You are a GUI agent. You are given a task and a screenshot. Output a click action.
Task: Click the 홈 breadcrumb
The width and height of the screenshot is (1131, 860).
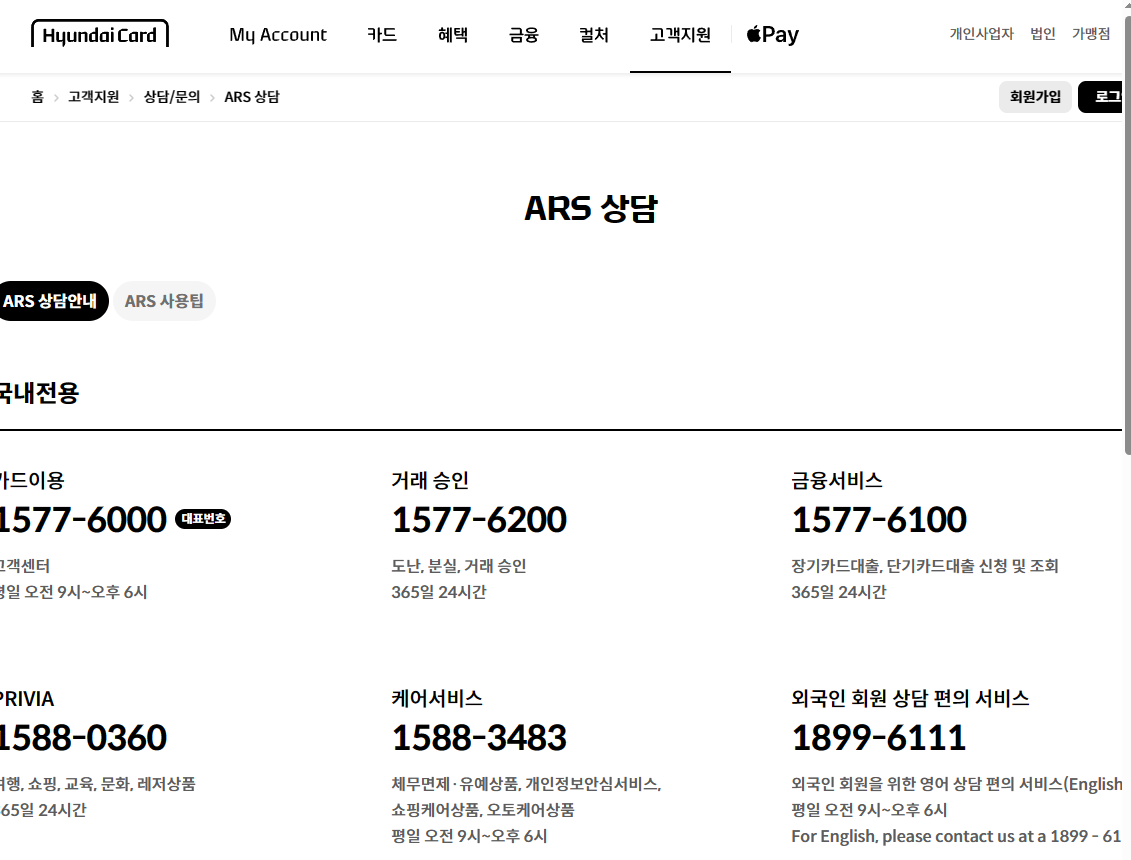click(x=38, y=97)
